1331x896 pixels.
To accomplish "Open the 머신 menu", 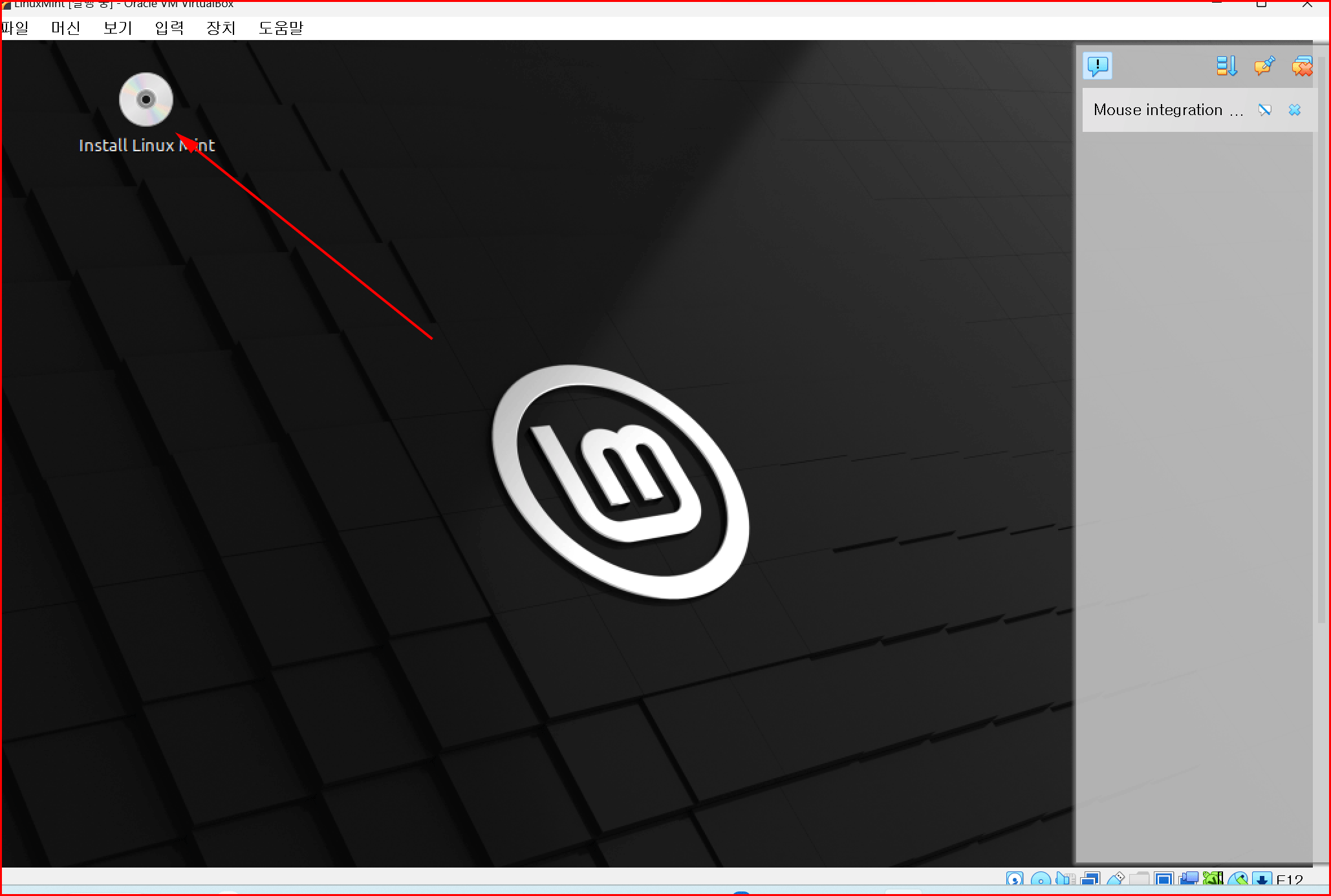I will coord(66,28).
